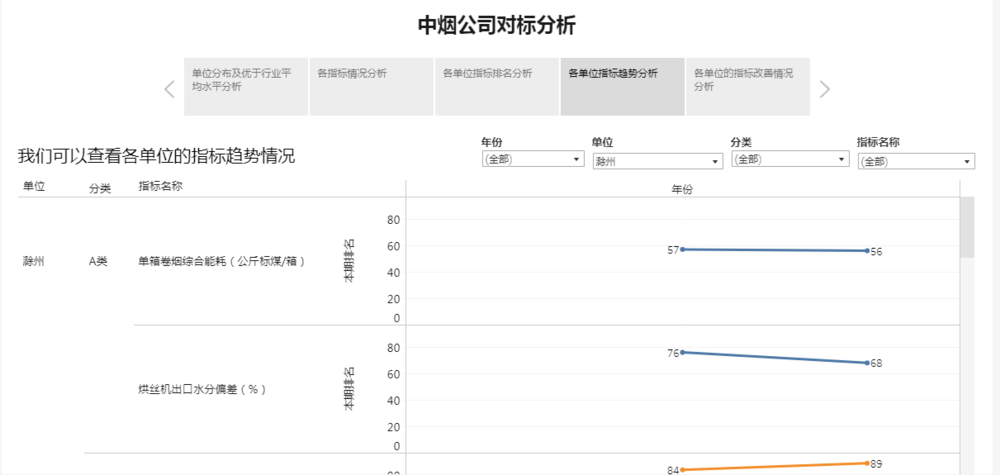Click the 单箱卷烟综合能耗 indicator label
The image size is (1000, 475).
point(221,261)
